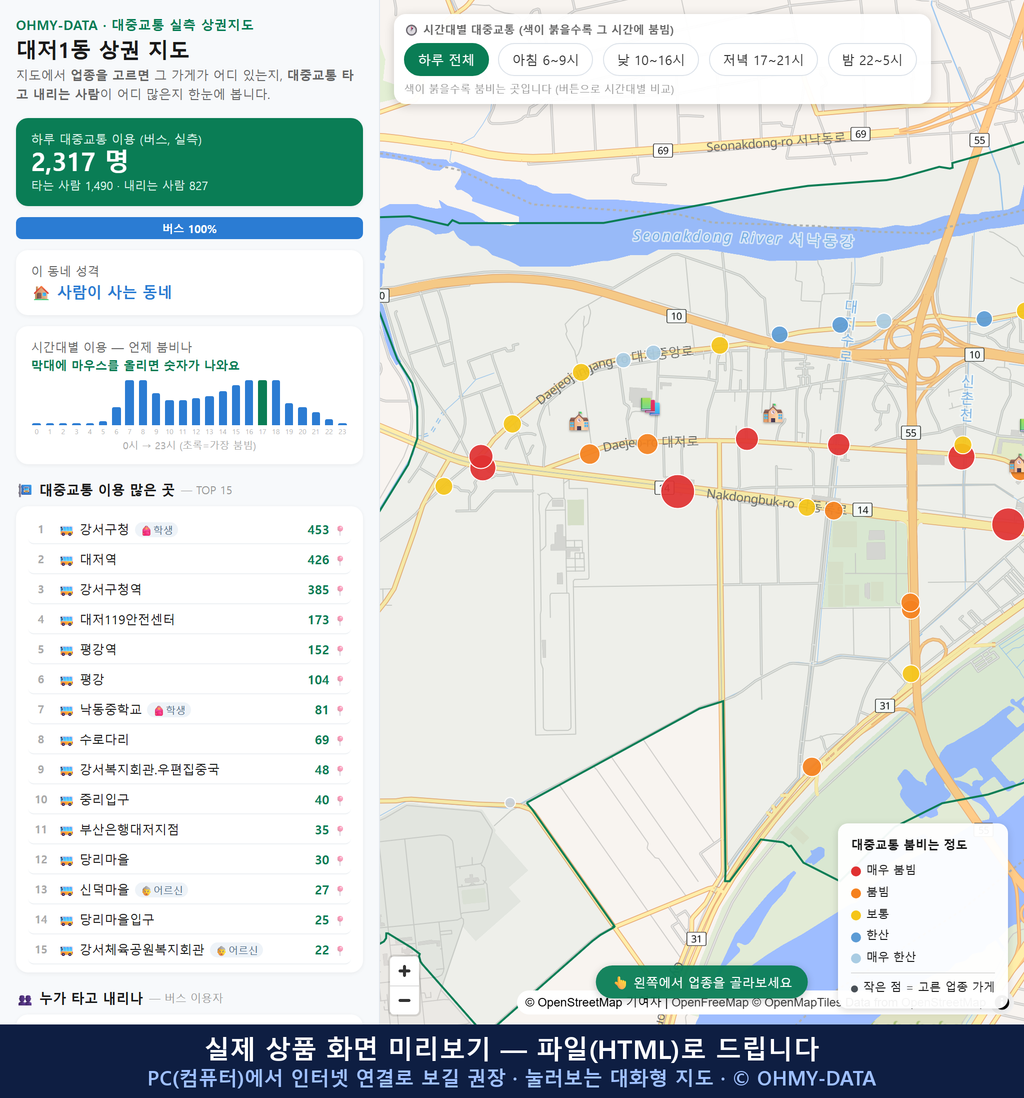Viewport: 1024px width, 1098px height.
Task: Click the red 매우 붐빔 legend dot
Action: (855, 870)
